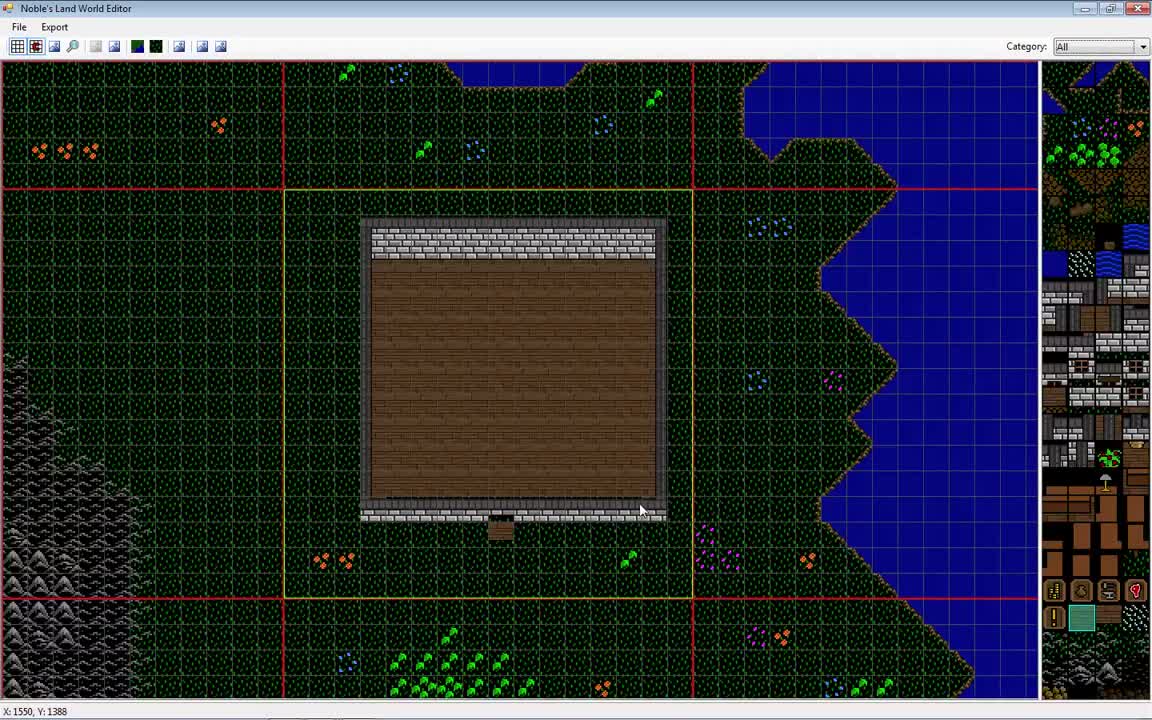
Task: Open the Export menu
Action: (54, 27)
